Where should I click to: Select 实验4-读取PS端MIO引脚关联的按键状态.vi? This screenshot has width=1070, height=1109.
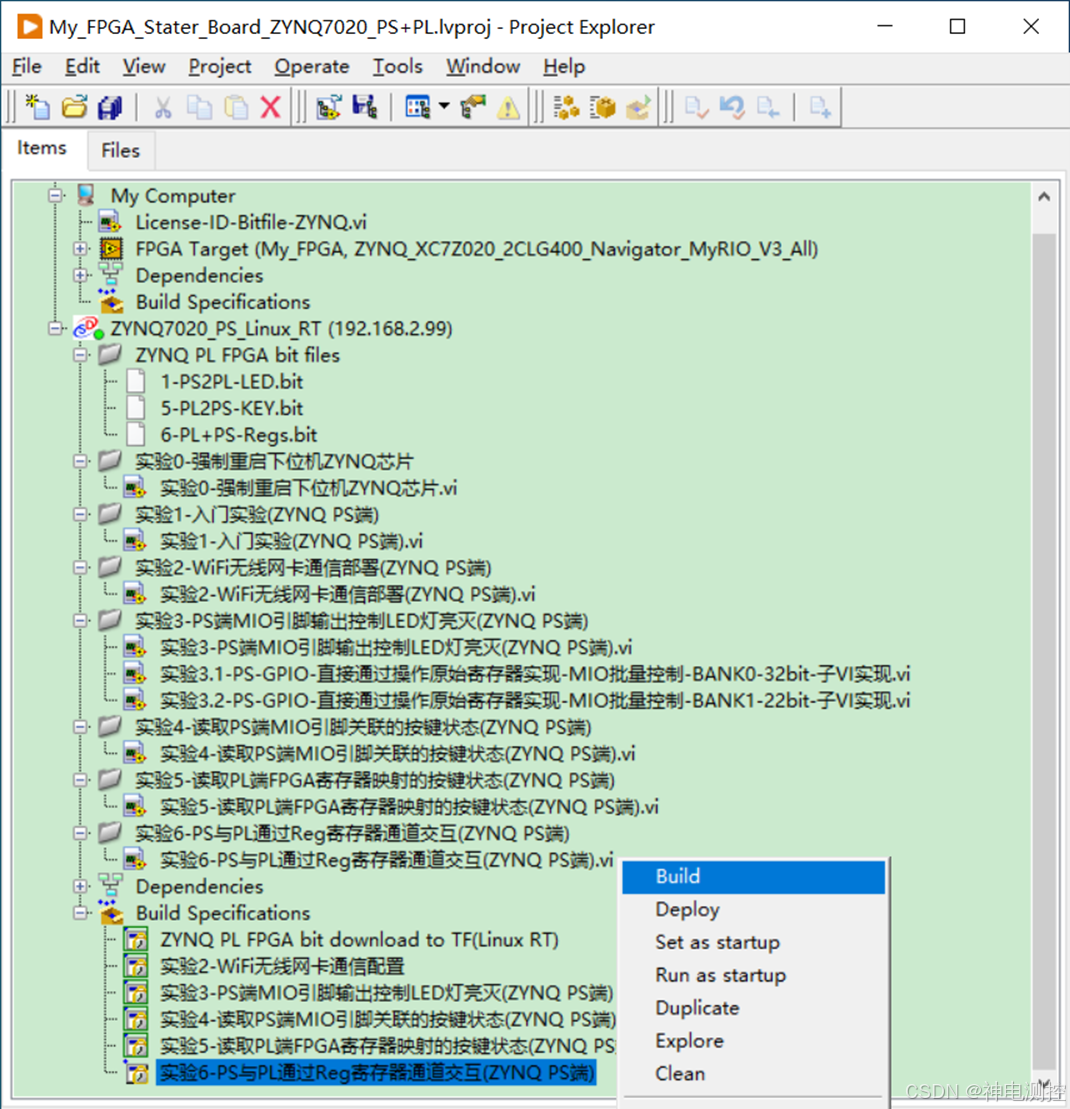397,753
